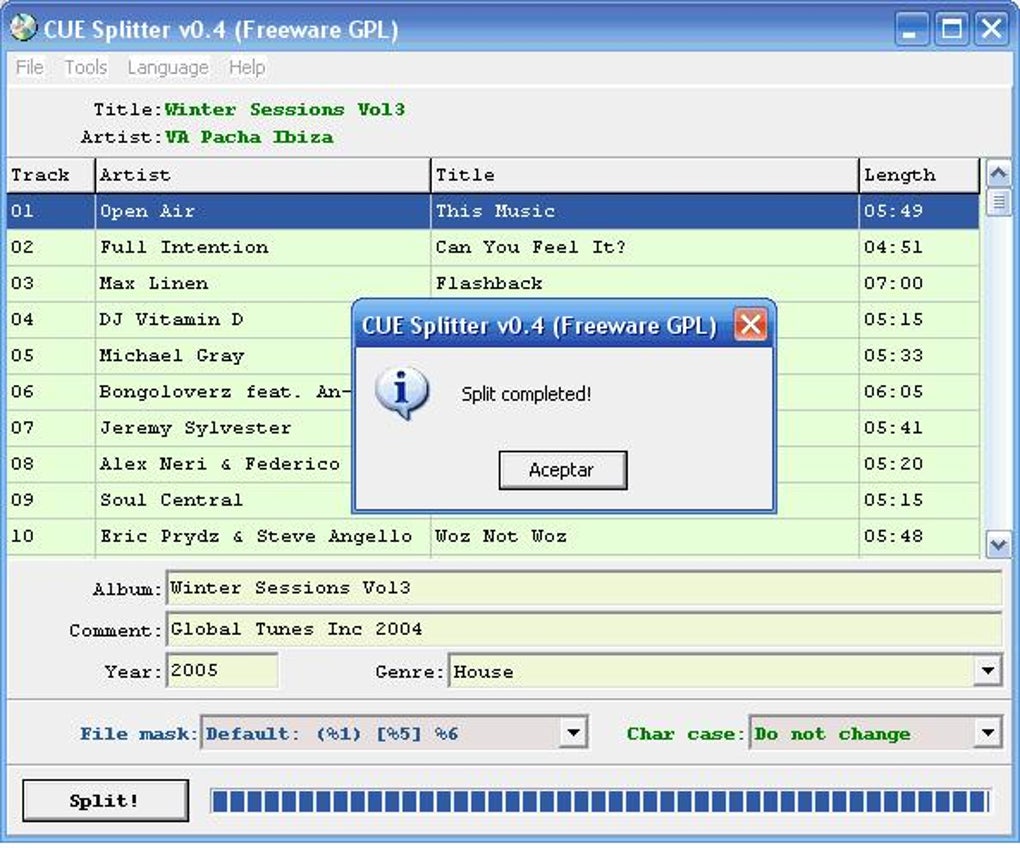Click the 05:48 length cell

919,536
